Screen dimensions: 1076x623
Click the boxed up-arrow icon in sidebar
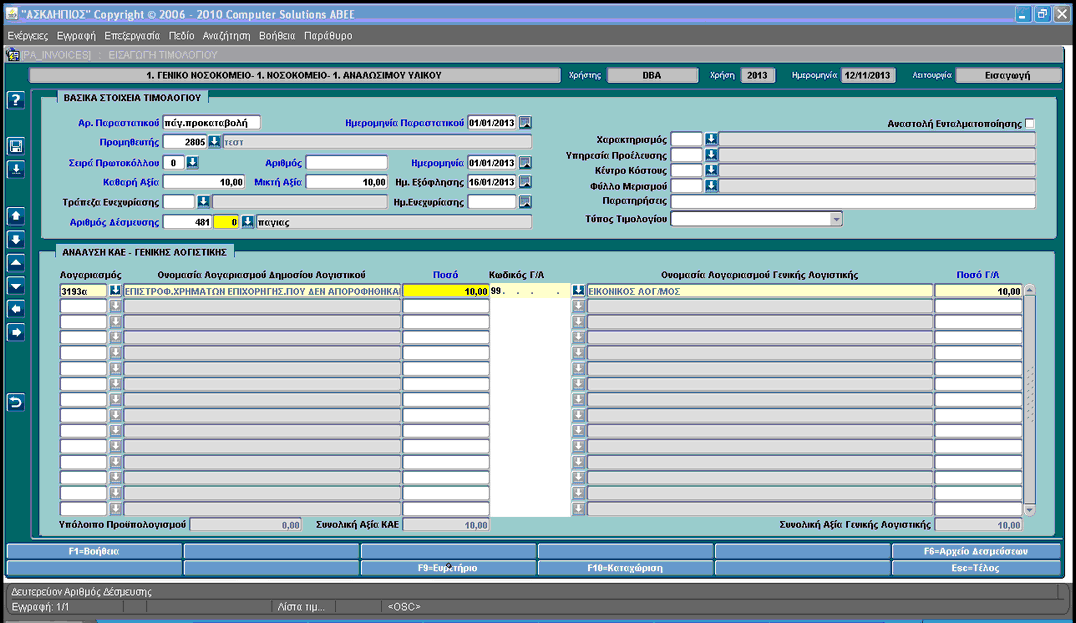16,216
